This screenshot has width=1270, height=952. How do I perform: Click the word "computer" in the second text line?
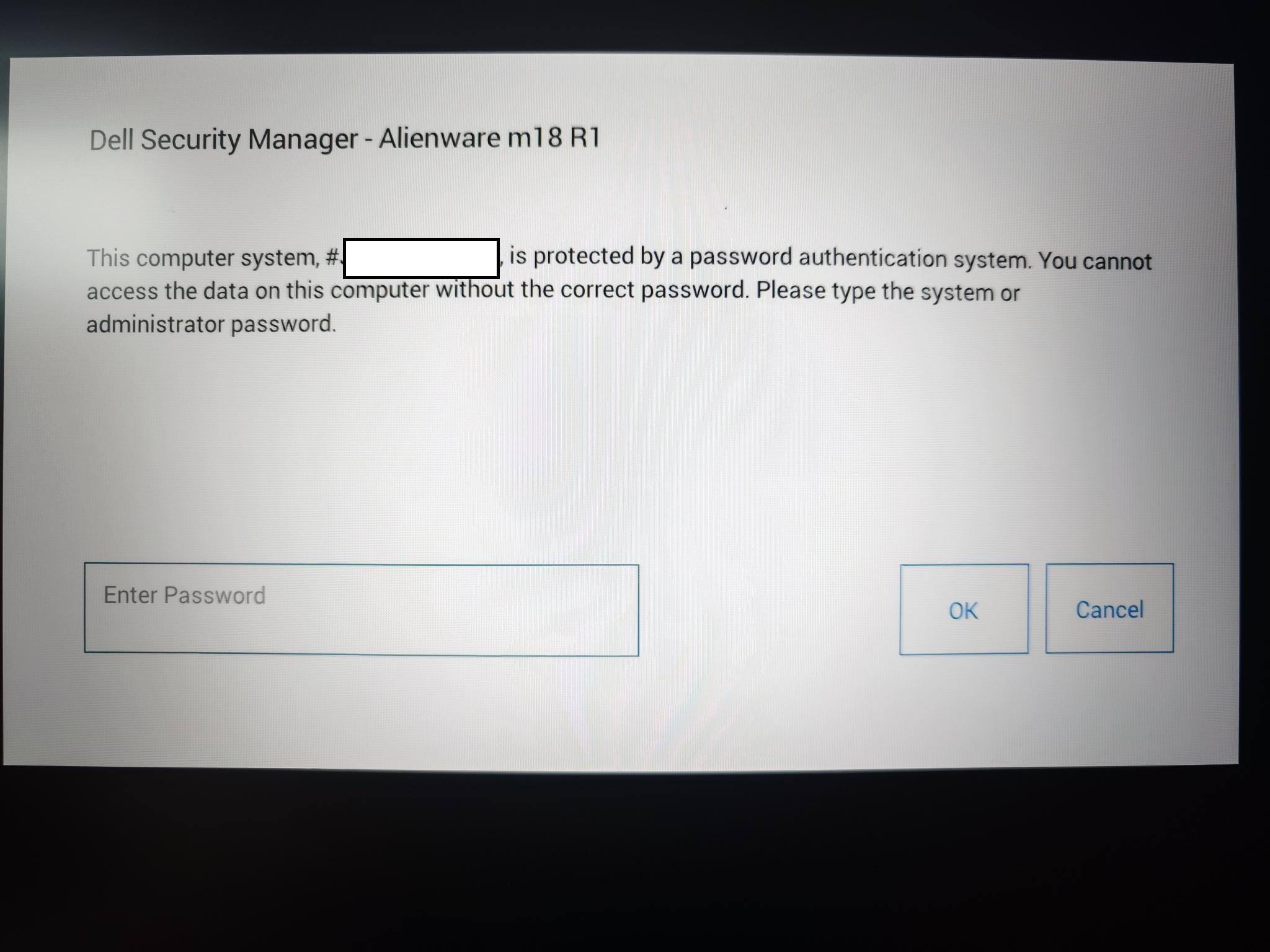pyautogui.click(x=380, y=291)
